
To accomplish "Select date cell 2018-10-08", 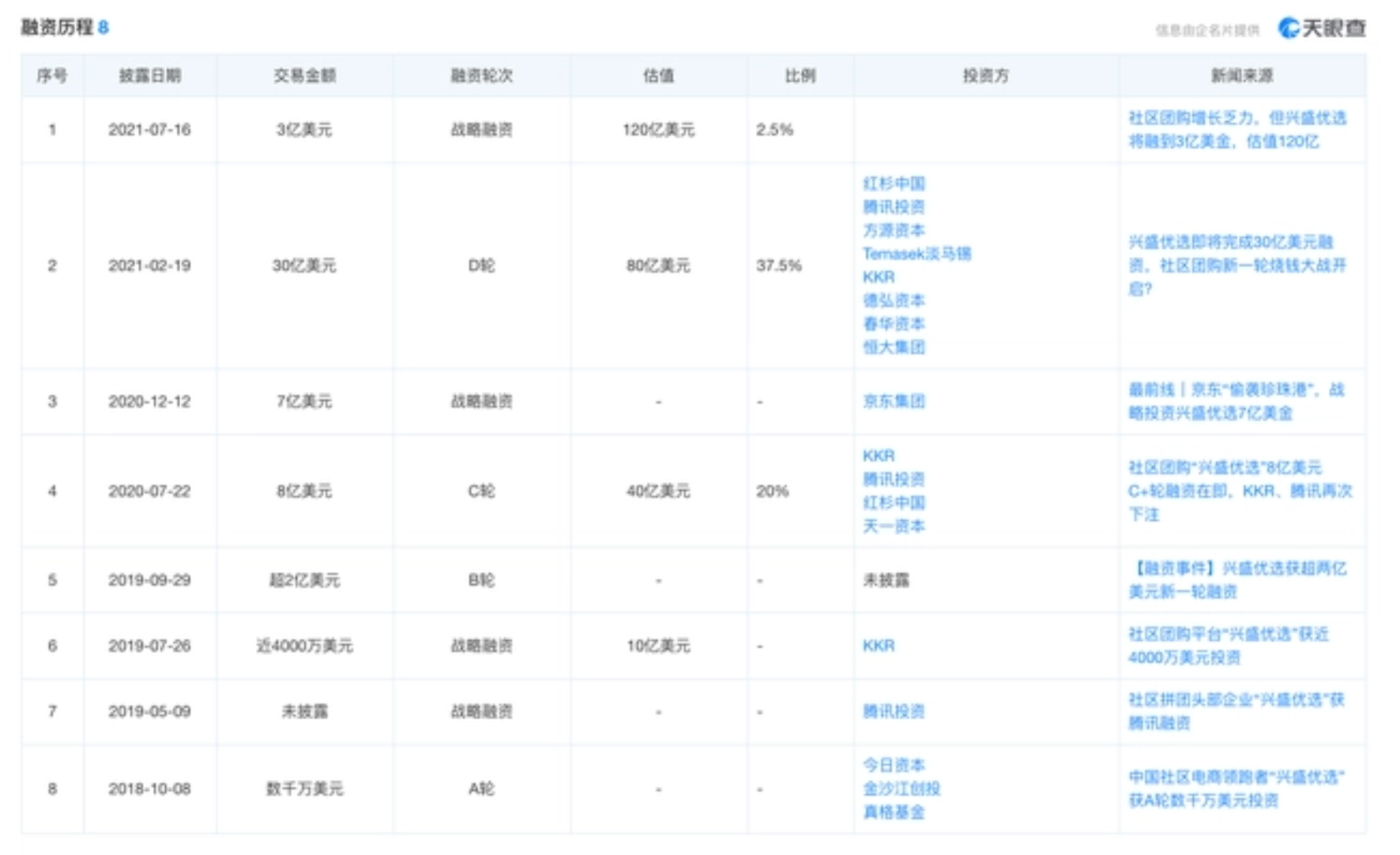I will (x=149, y=789).
